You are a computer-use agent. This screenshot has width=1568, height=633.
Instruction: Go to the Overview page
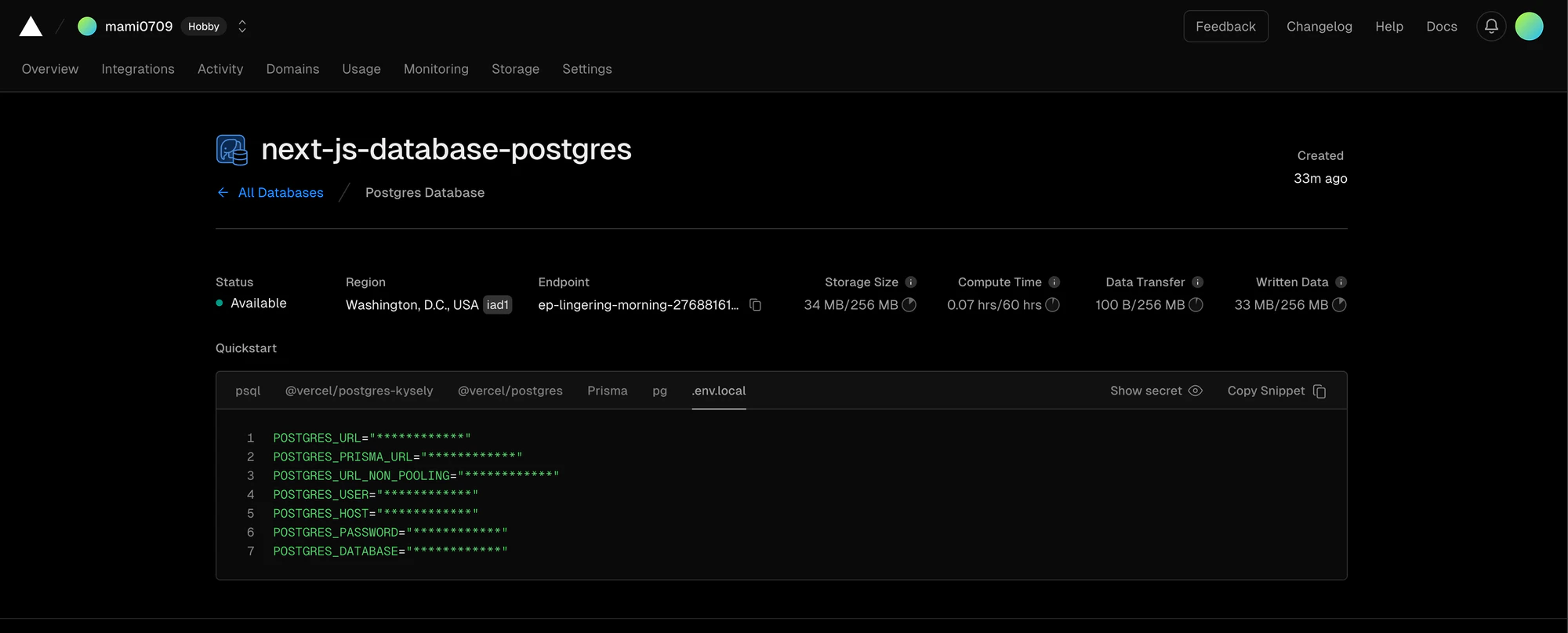pyautogui.click(x=50, y=69)
